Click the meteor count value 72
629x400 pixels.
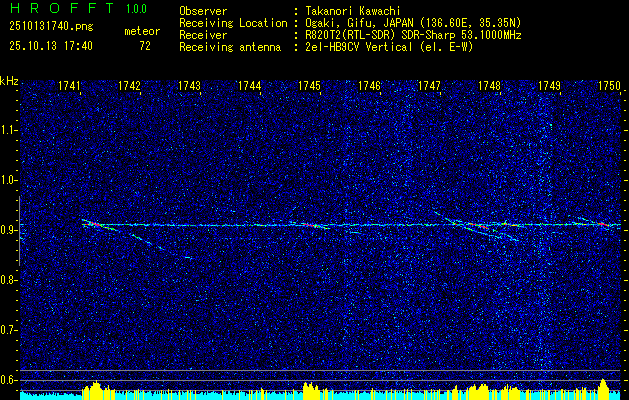(145, 46)
